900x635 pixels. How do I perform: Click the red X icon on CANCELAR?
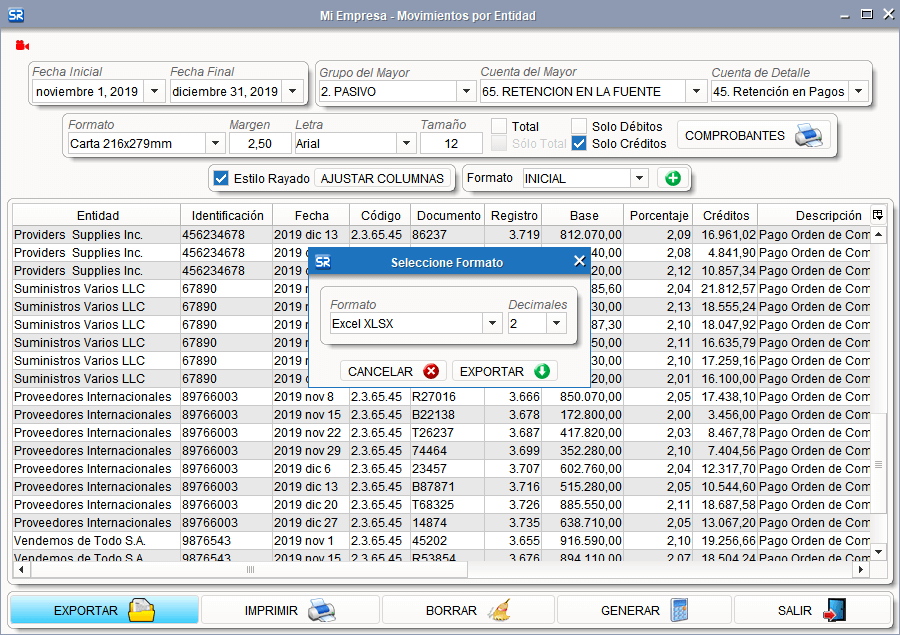coord(431,371)
